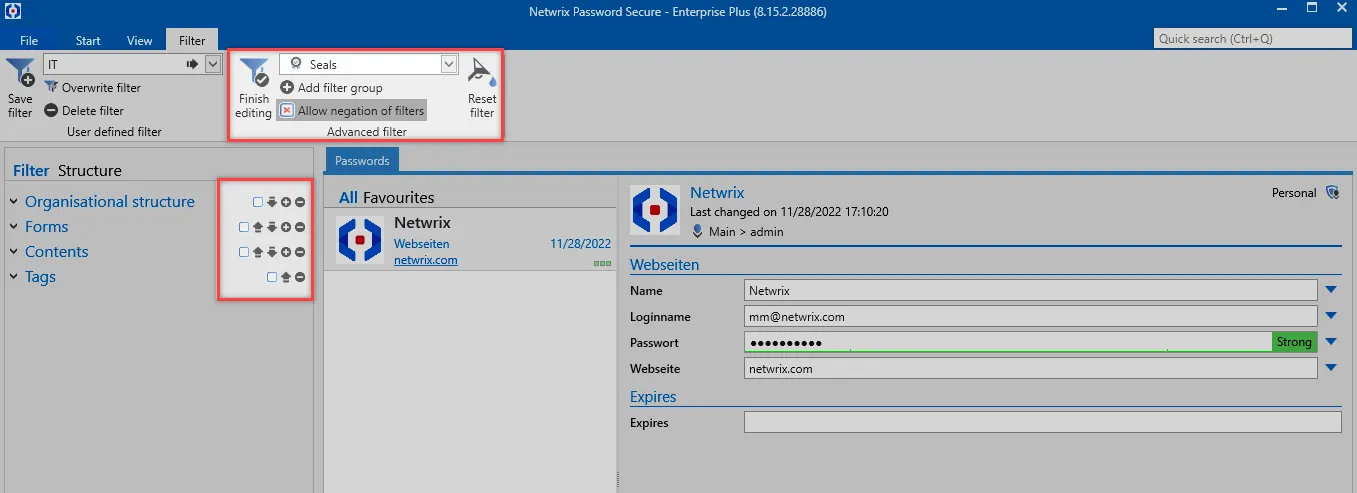Click the green password quality dots on Netwrix entry
1357x493 pixels.
click(602, 263)
